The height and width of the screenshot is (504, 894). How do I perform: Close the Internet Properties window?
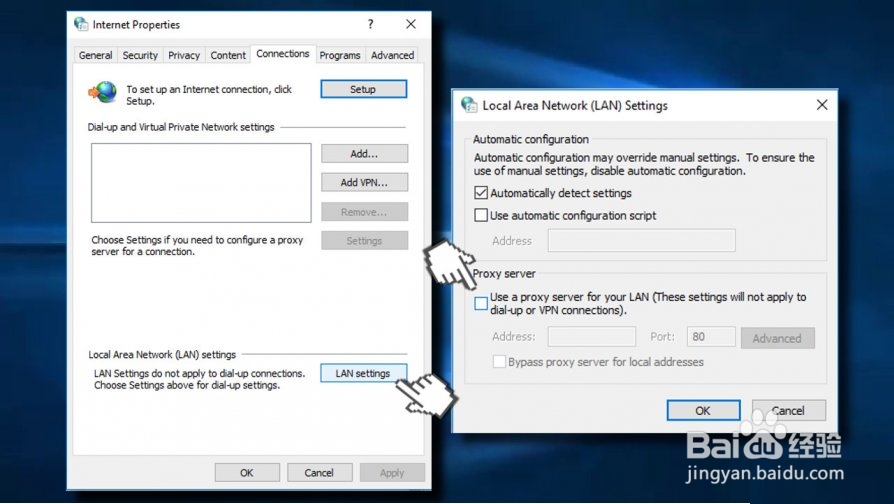coord(411,24)
